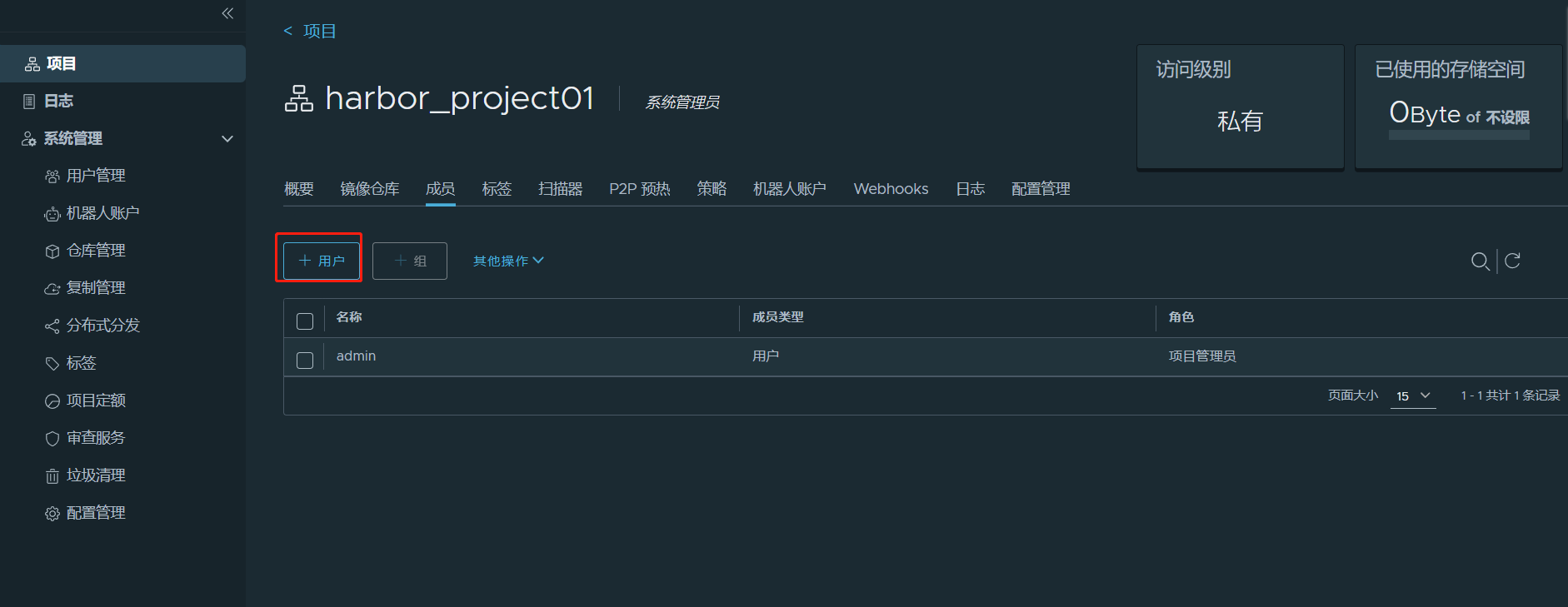This screenshot has height=607, width=1568.
Task: Click the admin name cell
Action: (x=356, y=356)
